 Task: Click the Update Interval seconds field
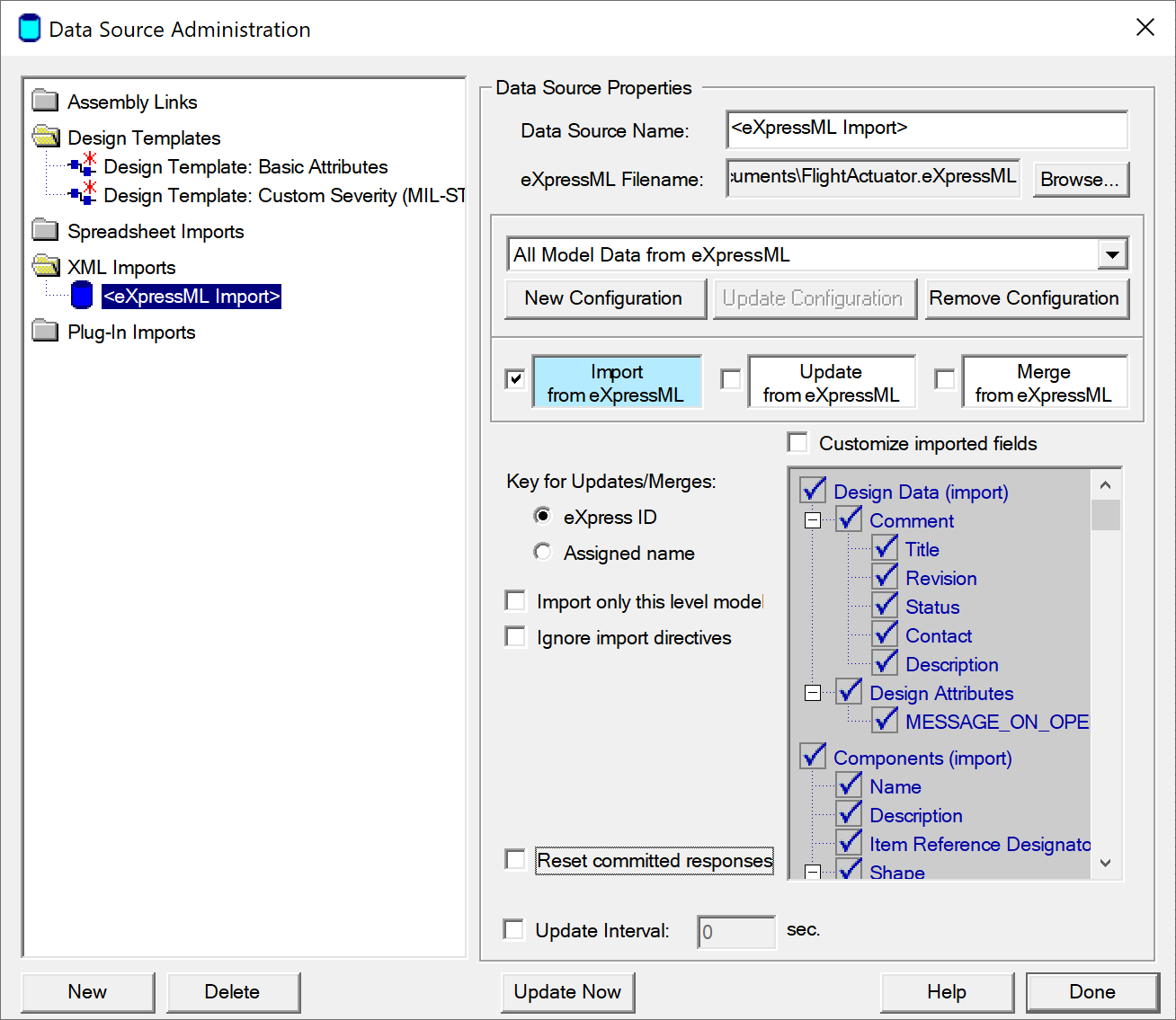click(x=736, y=932)
